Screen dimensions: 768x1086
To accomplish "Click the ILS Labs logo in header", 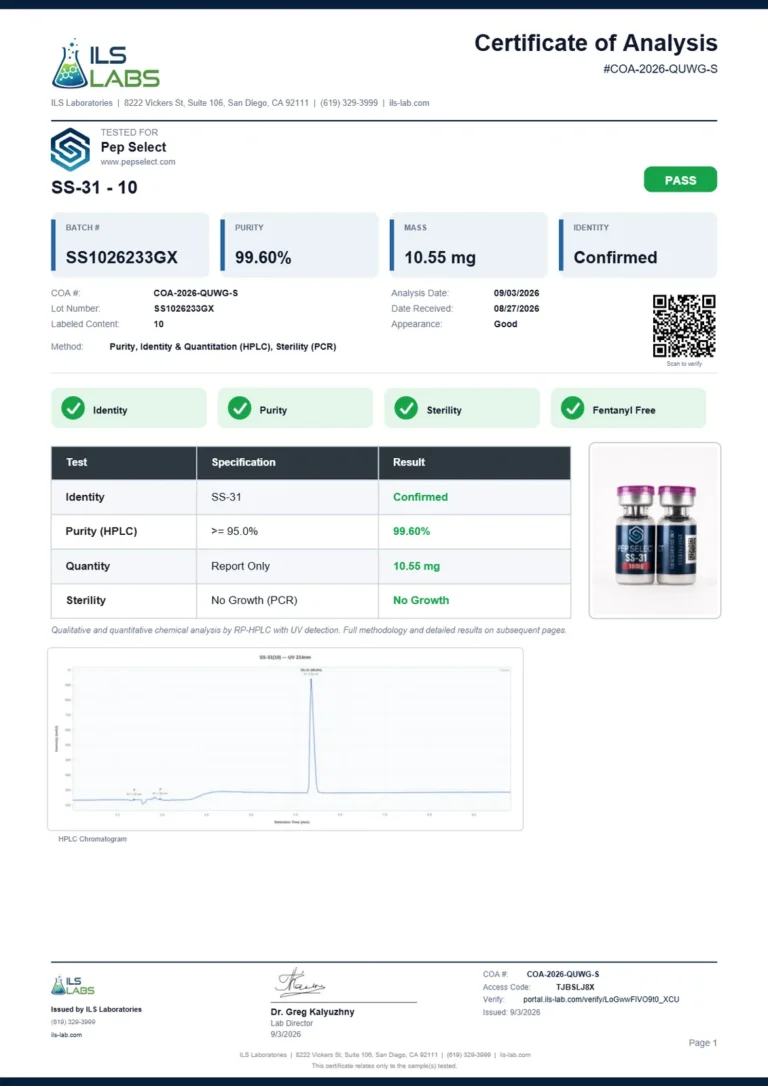I will coord(105,64).
